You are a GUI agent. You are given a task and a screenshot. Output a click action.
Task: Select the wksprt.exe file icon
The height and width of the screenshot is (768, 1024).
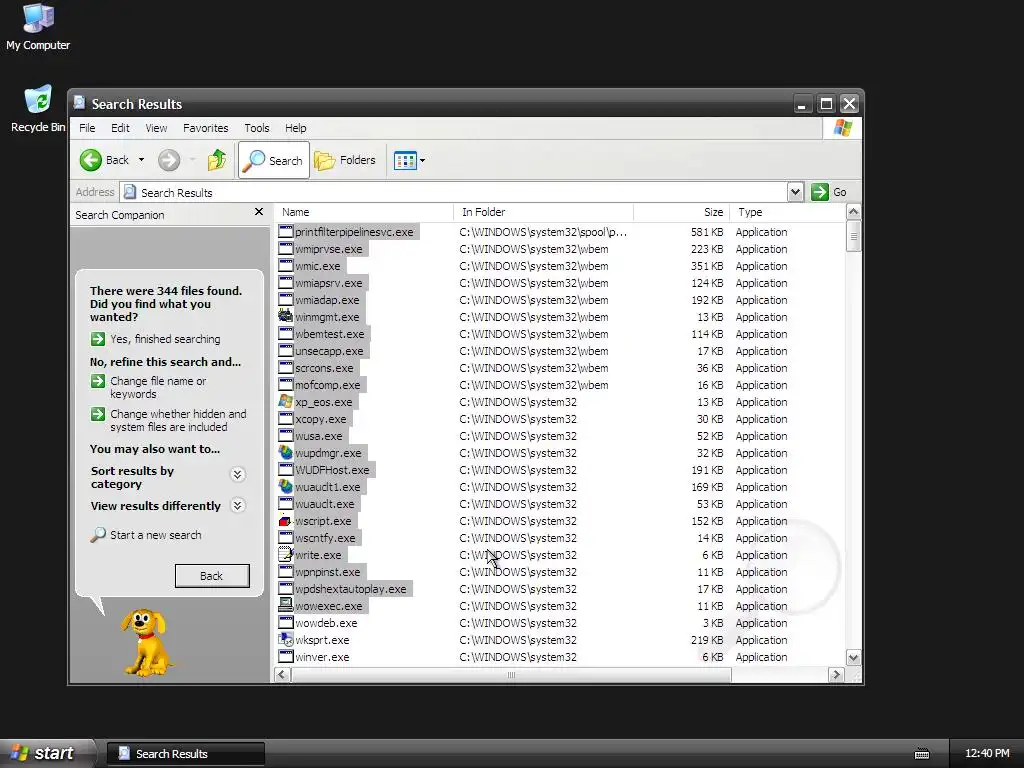coord(285,639)
